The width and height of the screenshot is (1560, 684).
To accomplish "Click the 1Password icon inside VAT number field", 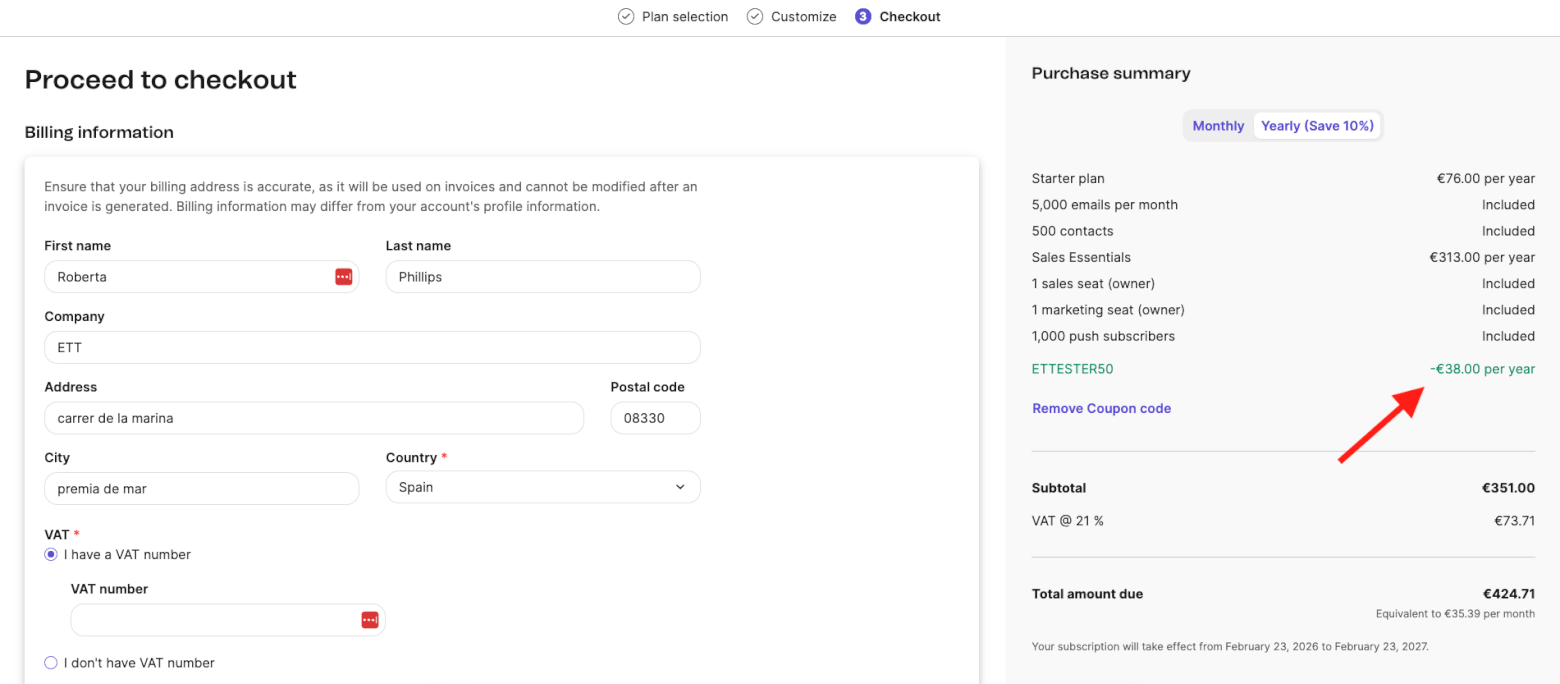I will pos(369,619).
